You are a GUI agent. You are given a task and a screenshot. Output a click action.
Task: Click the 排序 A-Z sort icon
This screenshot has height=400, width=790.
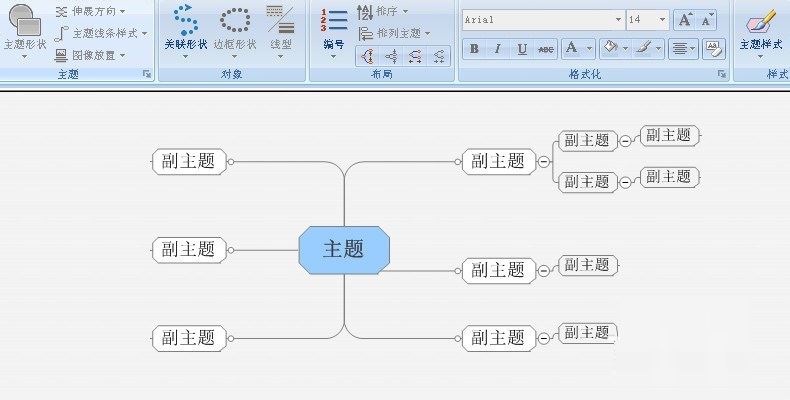[x=365, y=12]
